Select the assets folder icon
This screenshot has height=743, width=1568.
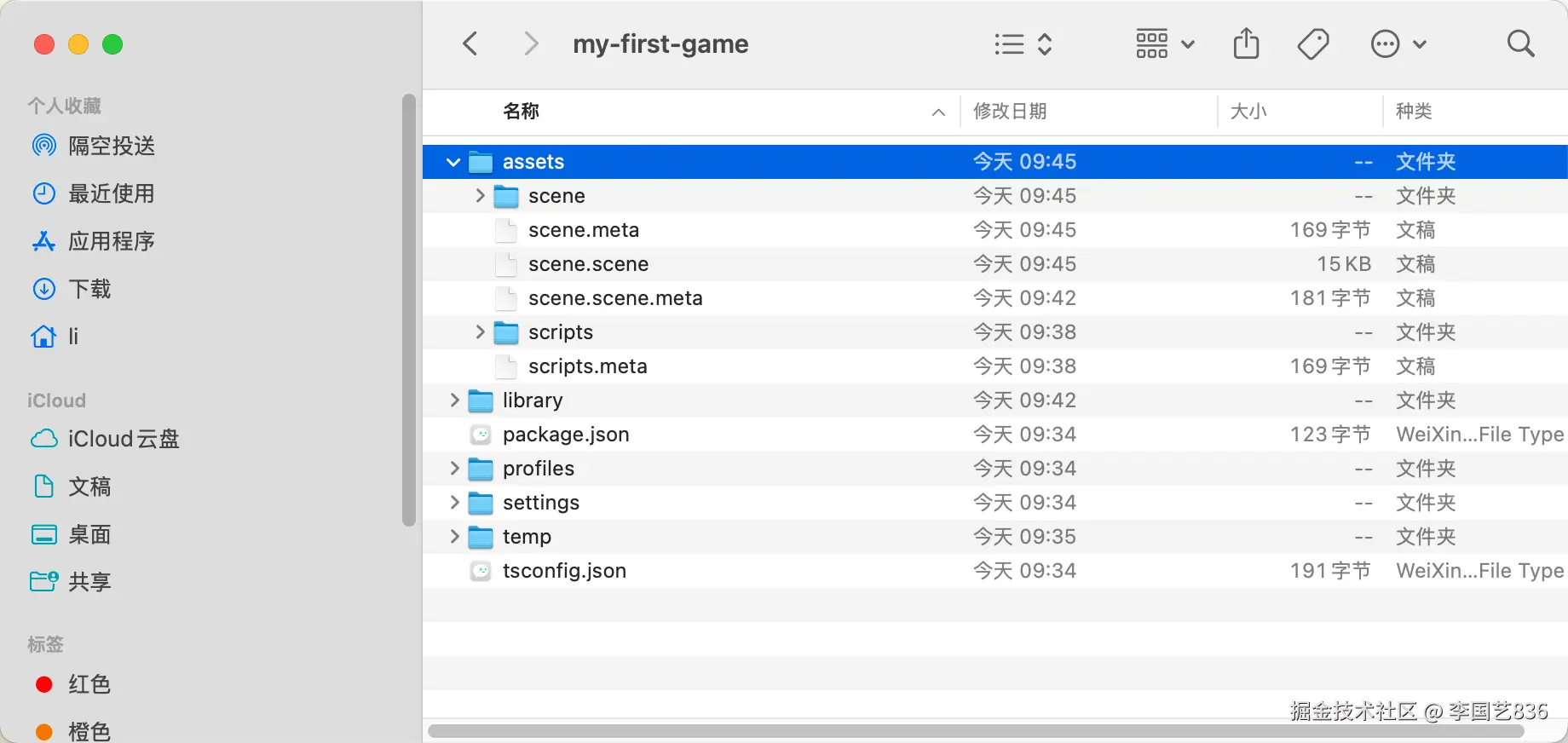click(481, 162)
